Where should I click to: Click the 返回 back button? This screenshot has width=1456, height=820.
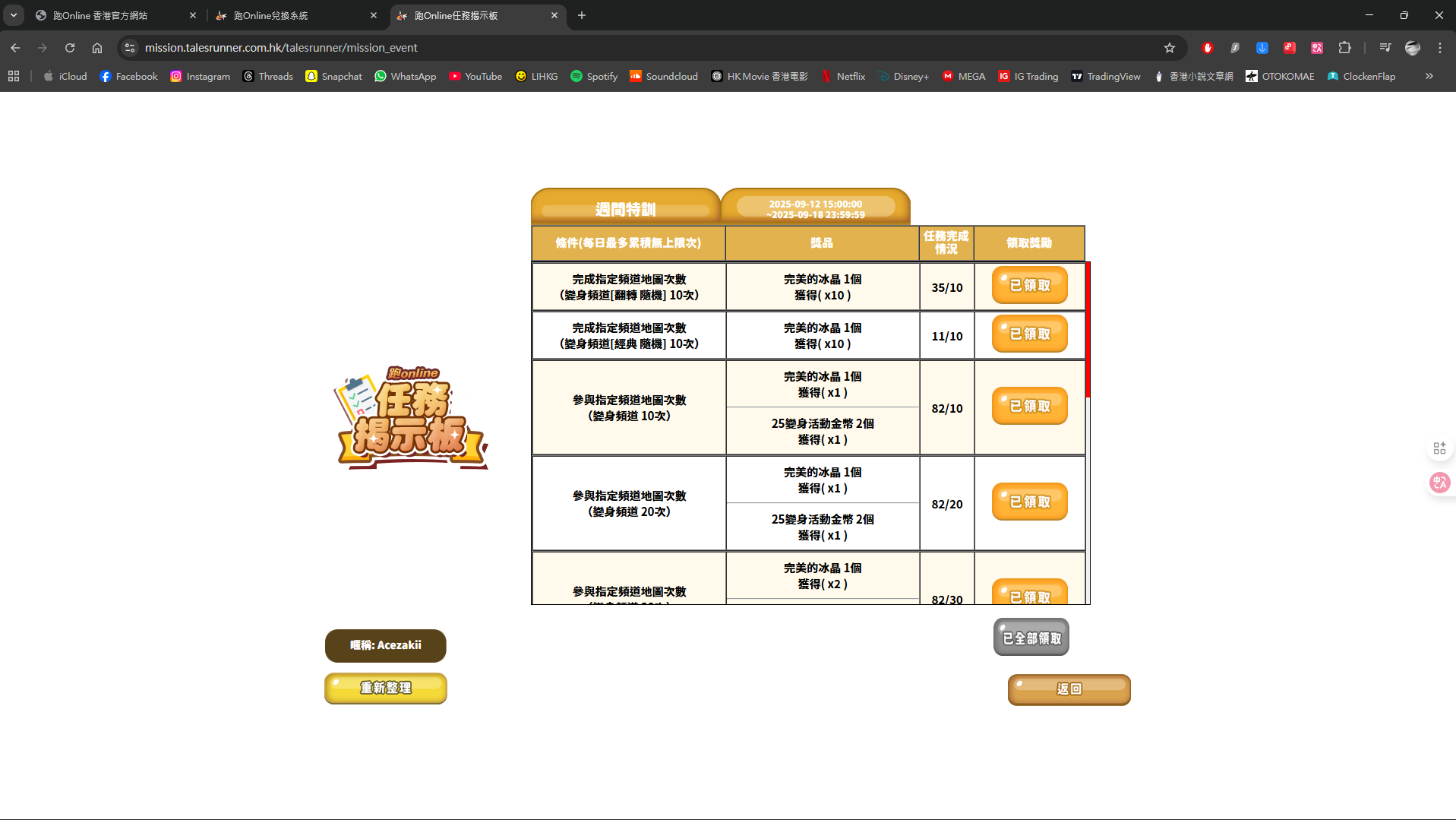pos(1069,689)
